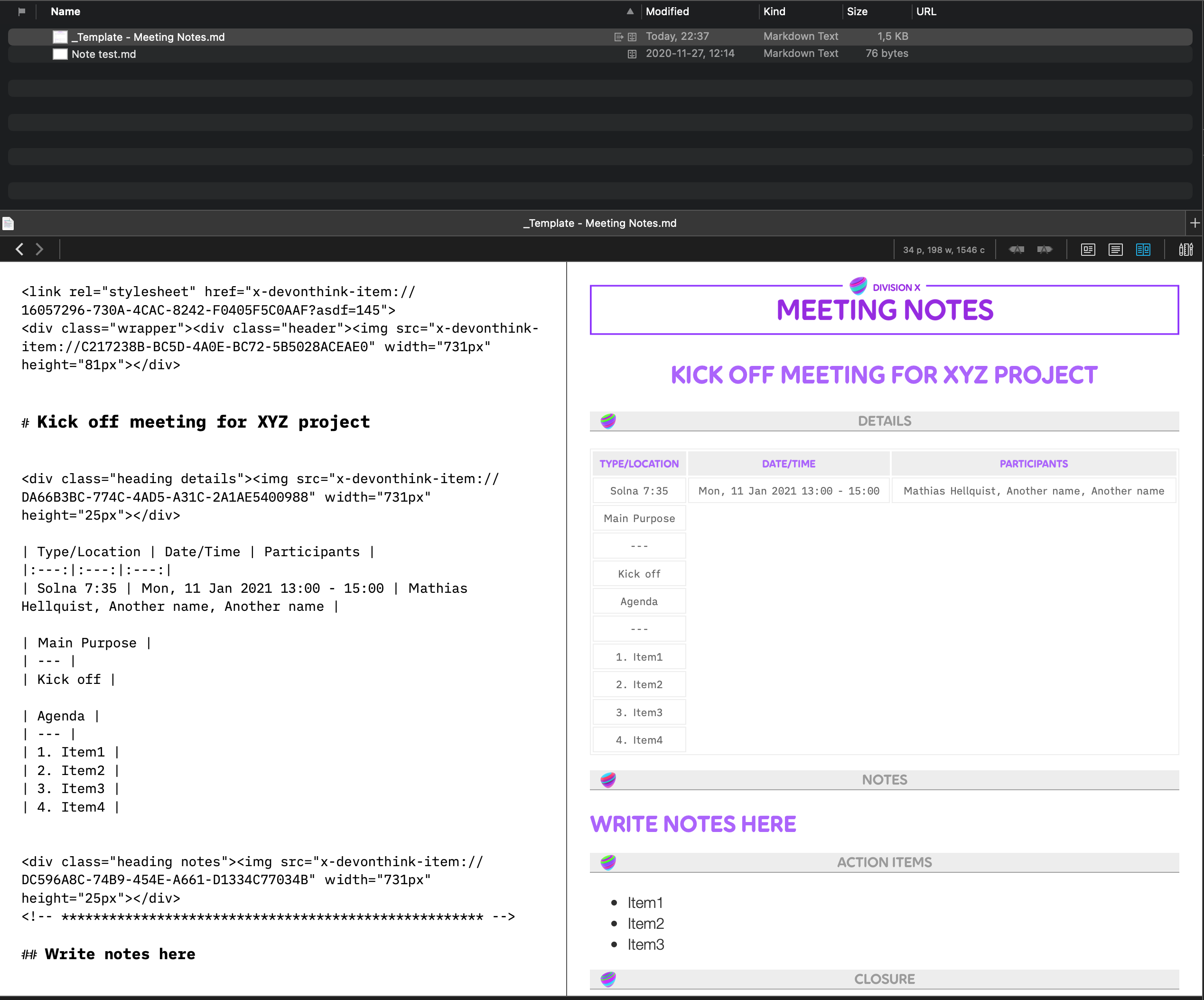Click annotation indicator on Note test.md row

pyautogui.click(x=632, y=54)
